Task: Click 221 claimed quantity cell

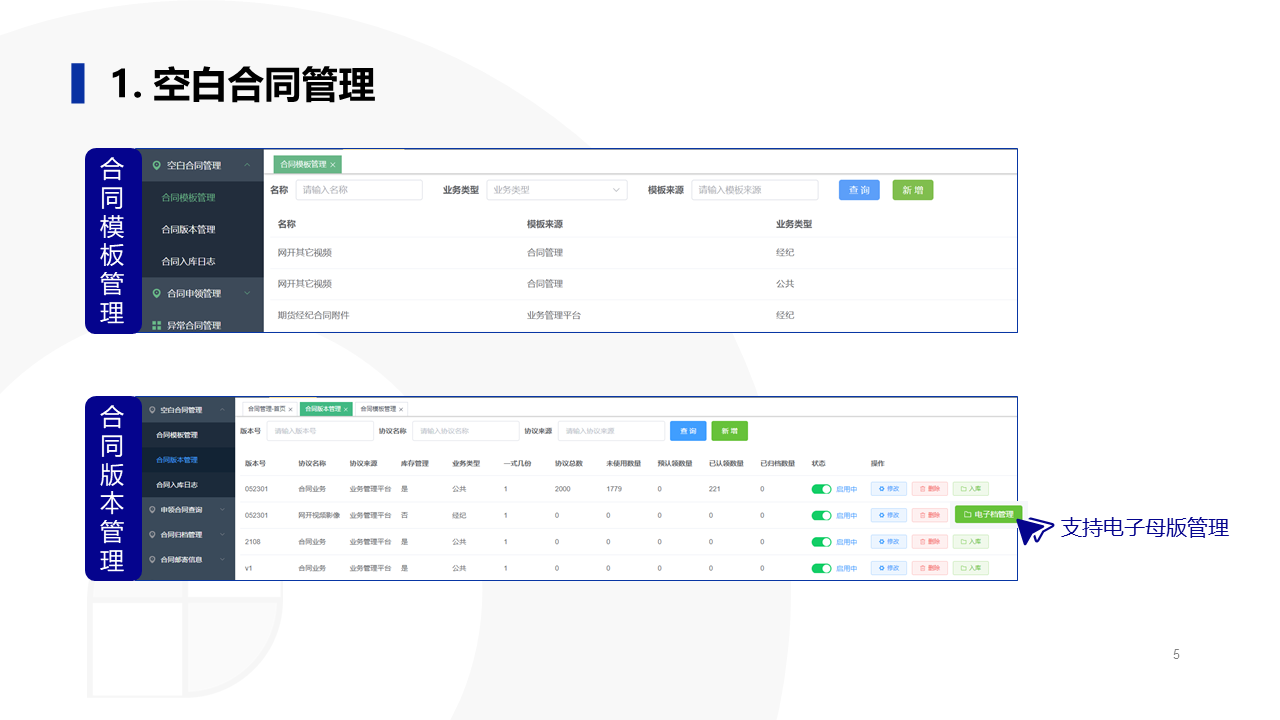Action: point(714,489)
